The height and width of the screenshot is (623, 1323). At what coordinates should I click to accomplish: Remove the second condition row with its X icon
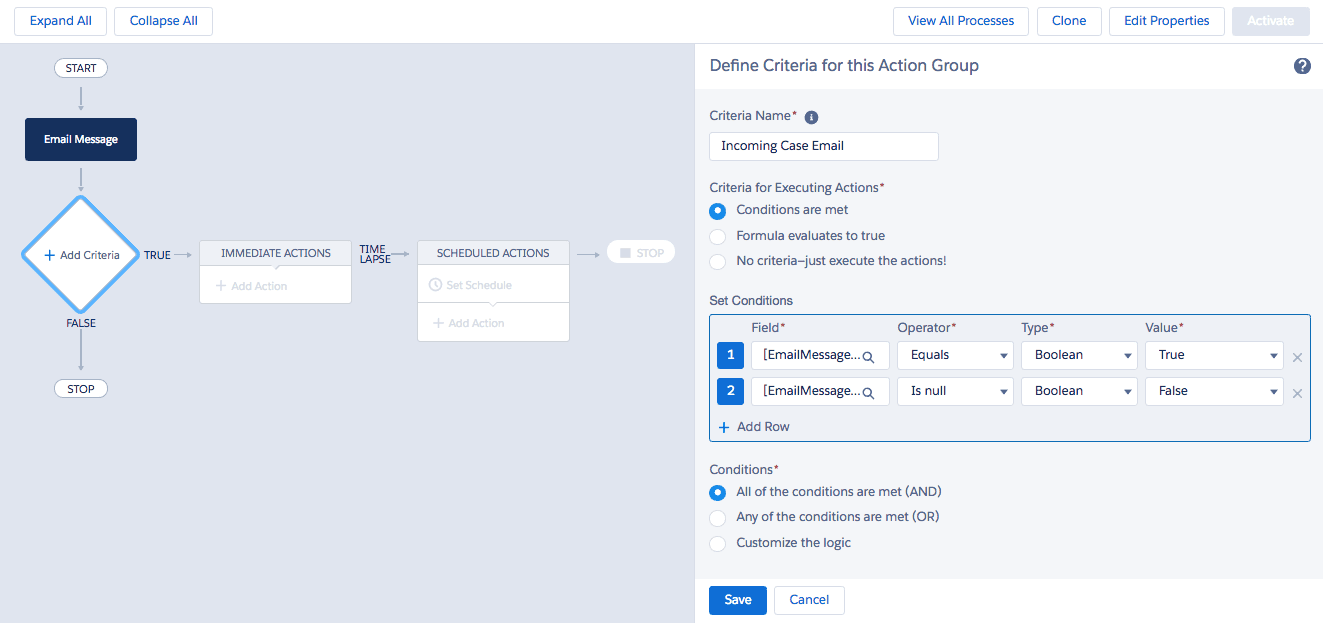[x=1297, y=392]
